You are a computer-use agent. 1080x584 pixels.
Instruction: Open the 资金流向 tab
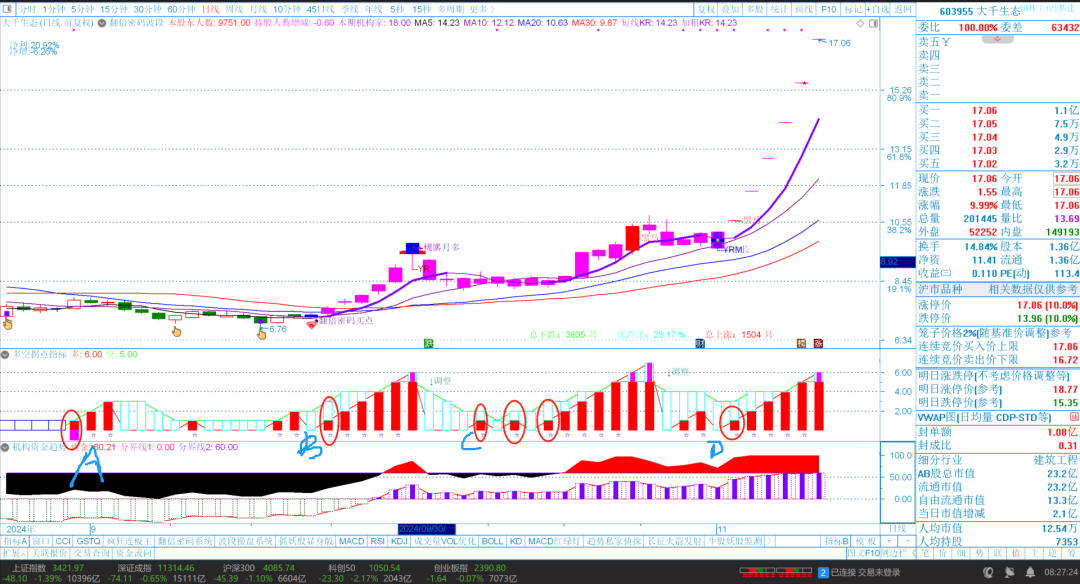134,553
